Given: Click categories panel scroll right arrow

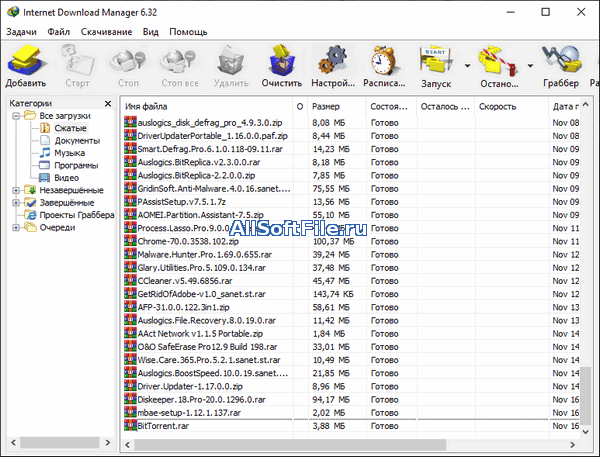Looking at the screenshot, I should coord(108,443).
